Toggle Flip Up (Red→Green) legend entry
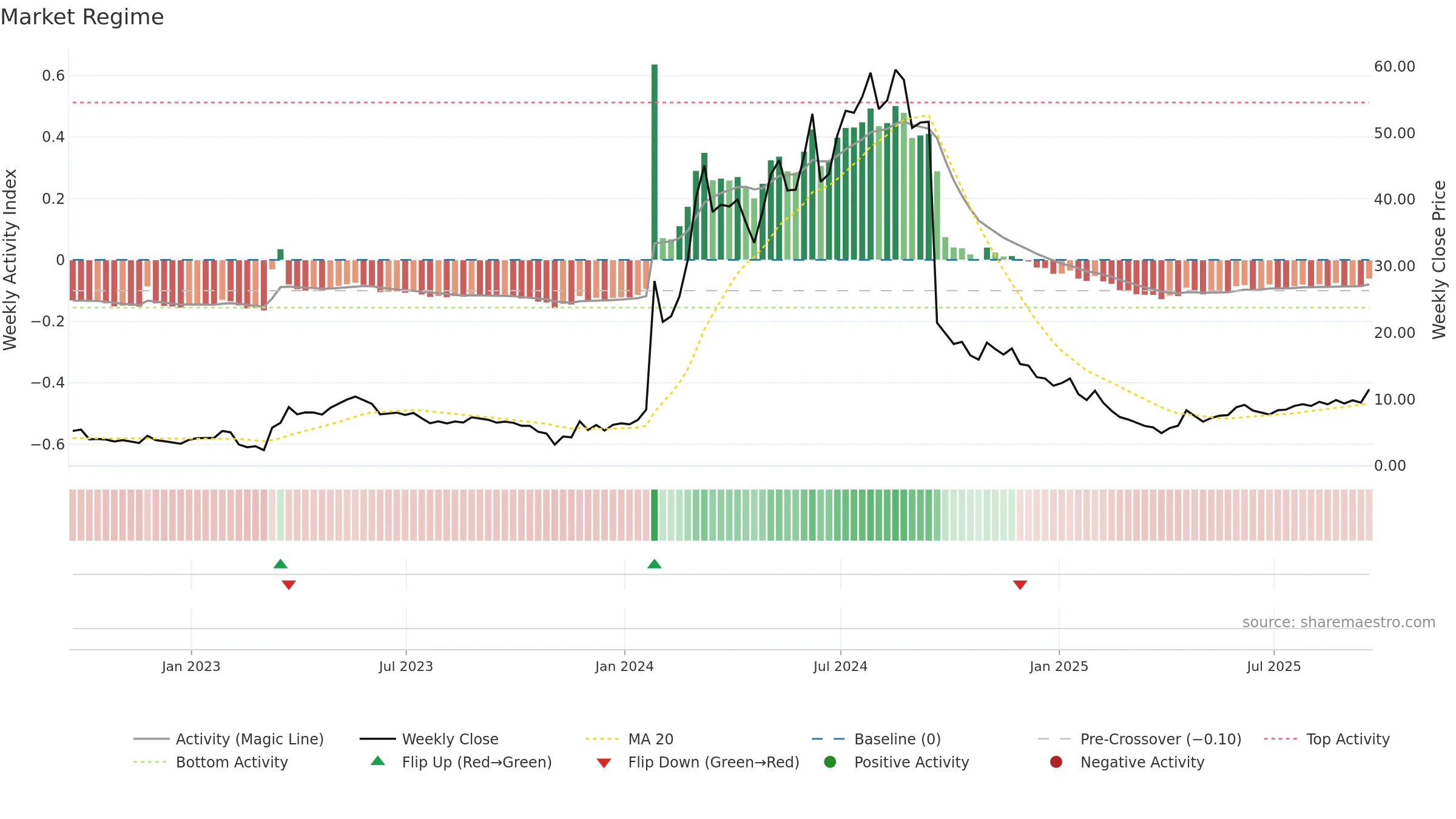This screenshot has height=819, width=1456. coord(461,762)
